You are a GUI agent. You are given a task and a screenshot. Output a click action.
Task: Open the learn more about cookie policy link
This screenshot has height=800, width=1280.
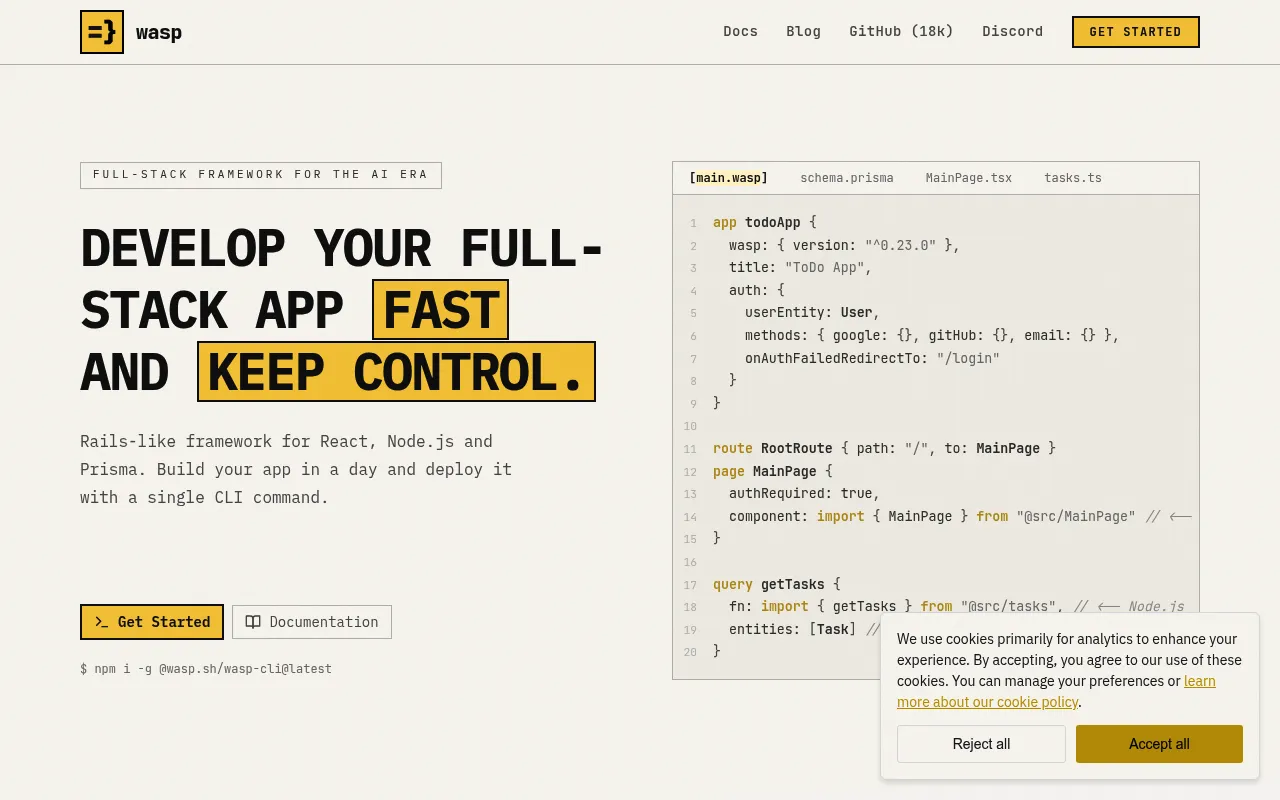1056,692
